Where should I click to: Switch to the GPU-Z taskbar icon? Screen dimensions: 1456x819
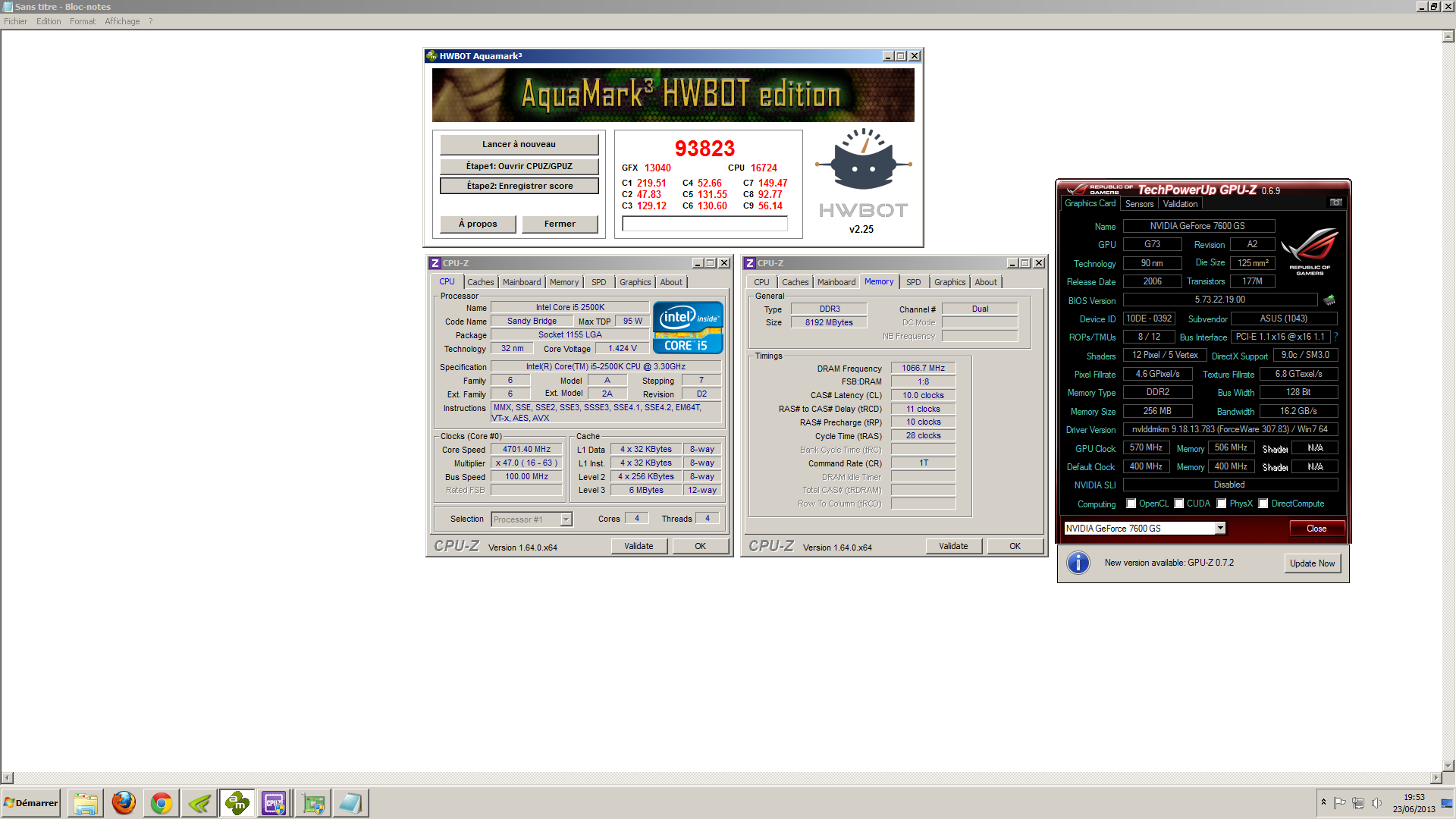[x=312, y=803]
